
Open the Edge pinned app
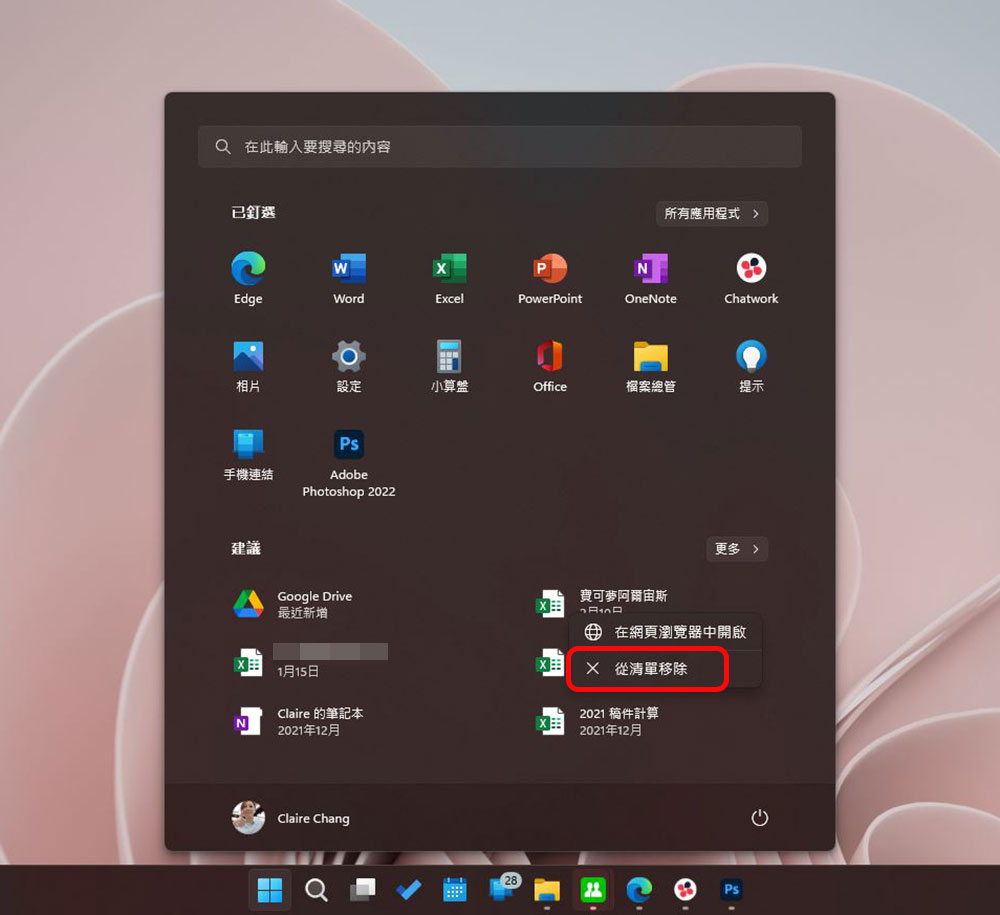click(x=248, y=278)
